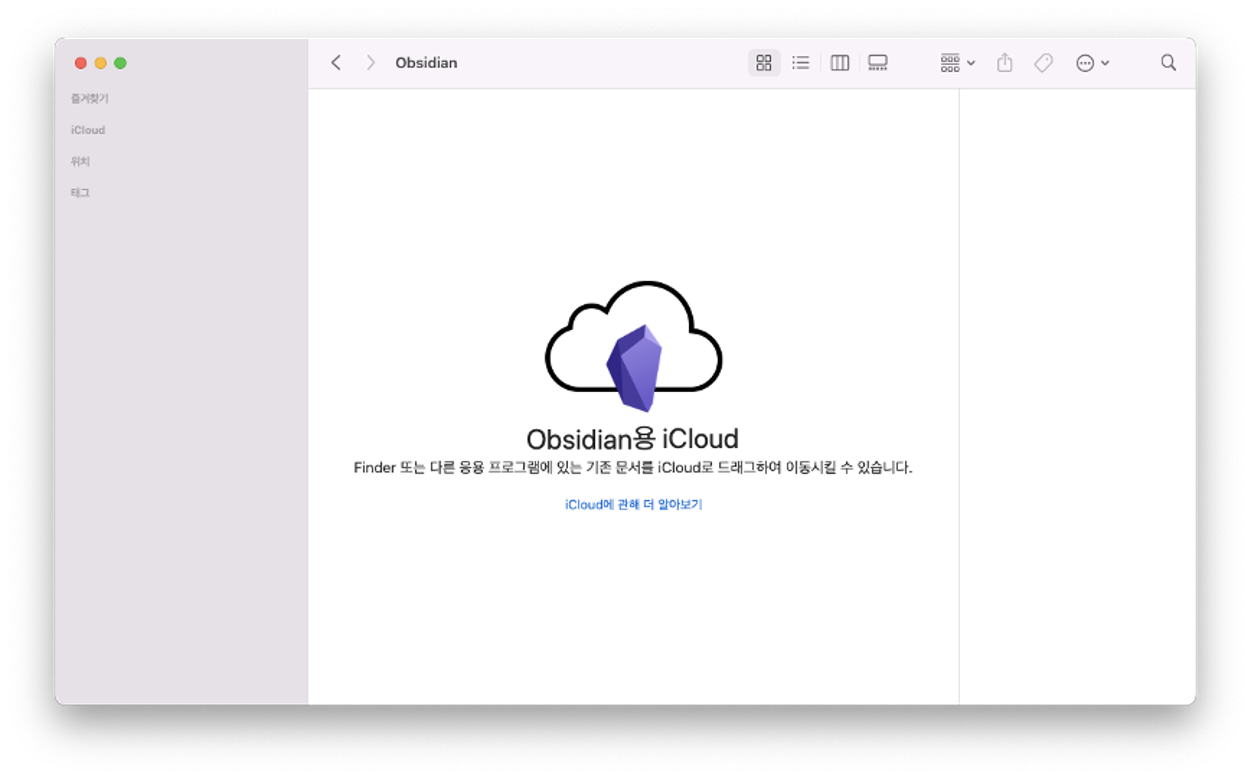Click the tag icon to edit tags
The height and width of the screenshot is (778, 1252).
[x=1044, y=63]
